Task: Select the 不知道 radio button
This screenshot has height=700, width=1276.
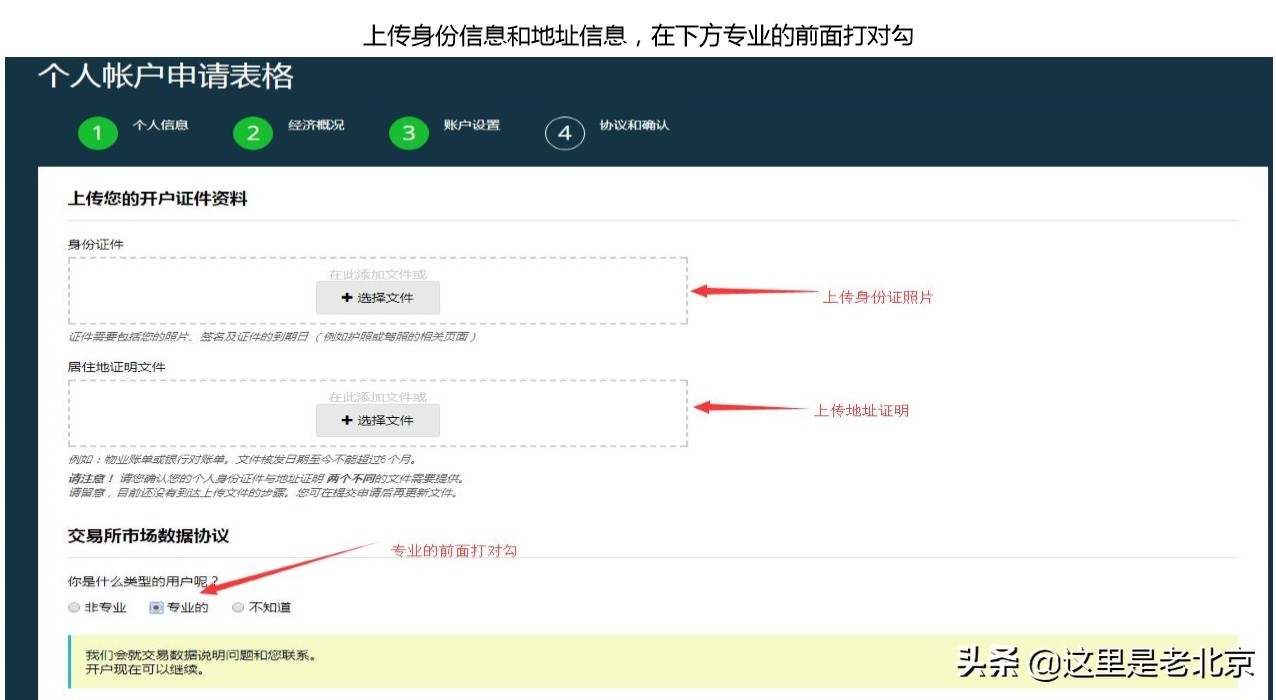Action: pos(237,607)
